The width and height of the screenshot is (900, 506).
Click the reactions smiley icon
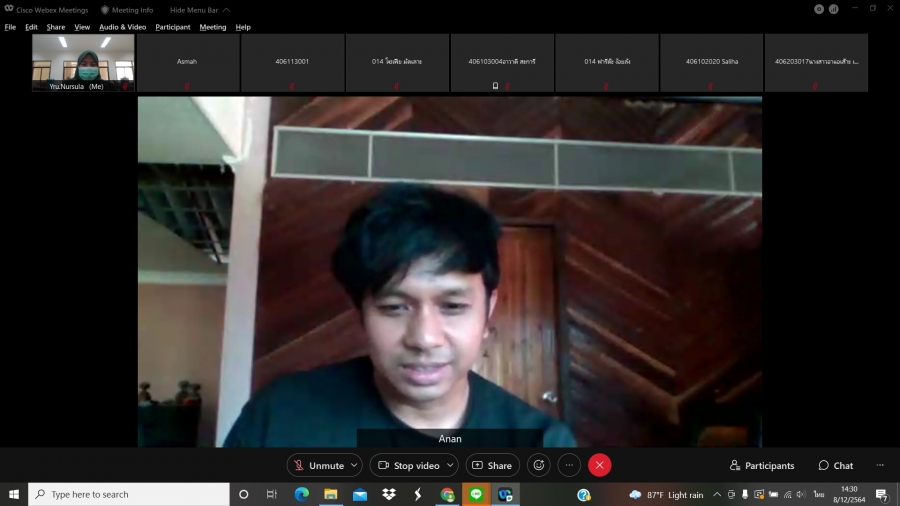click(x=539, y=465)
